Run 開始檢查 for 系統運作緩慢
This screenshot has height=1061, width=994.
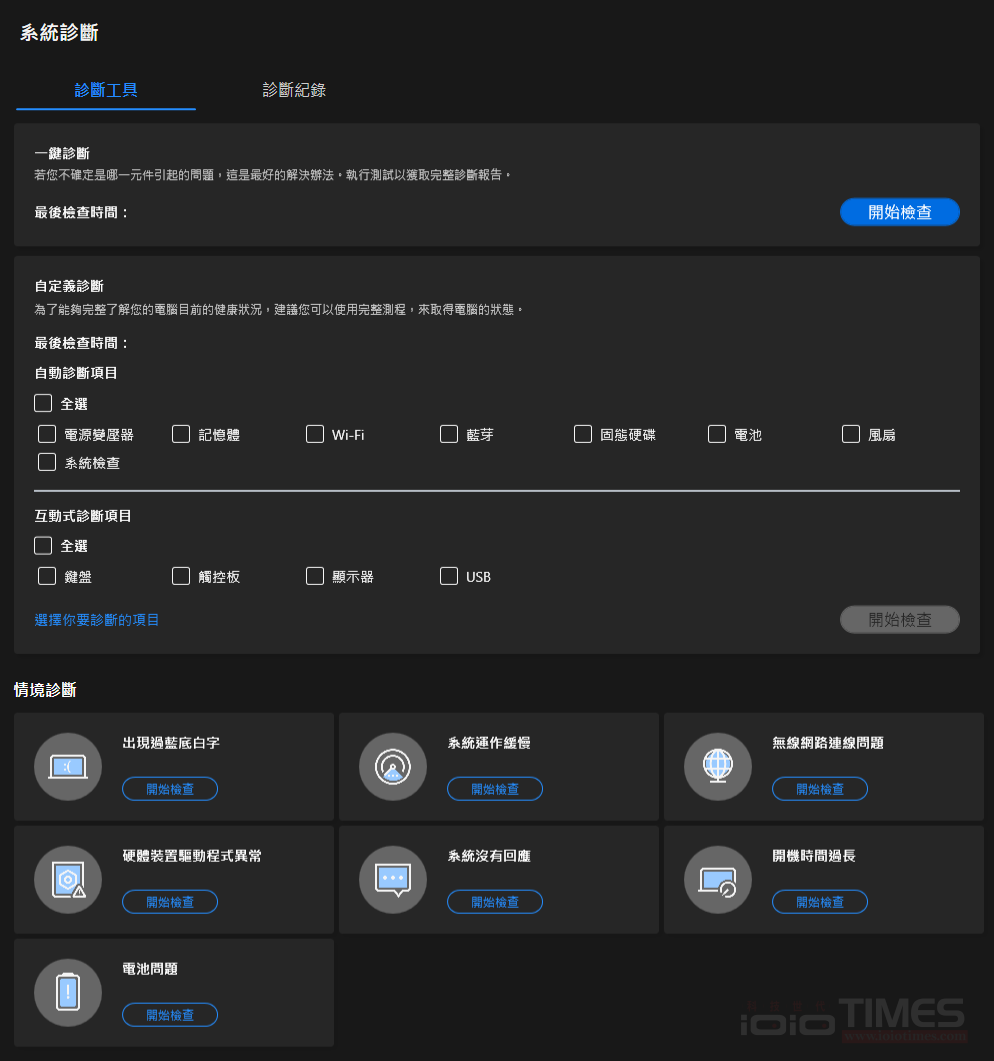494,789
